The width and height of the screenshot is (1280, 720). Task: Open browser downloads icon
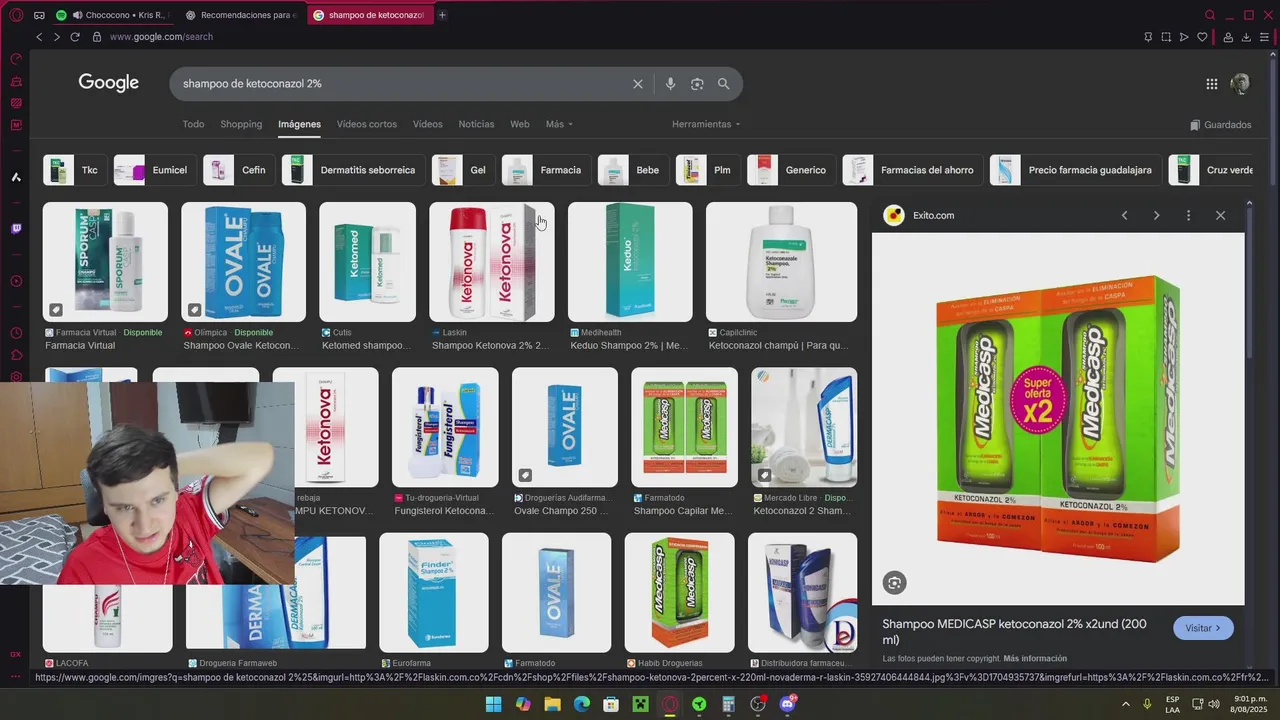1246,37
